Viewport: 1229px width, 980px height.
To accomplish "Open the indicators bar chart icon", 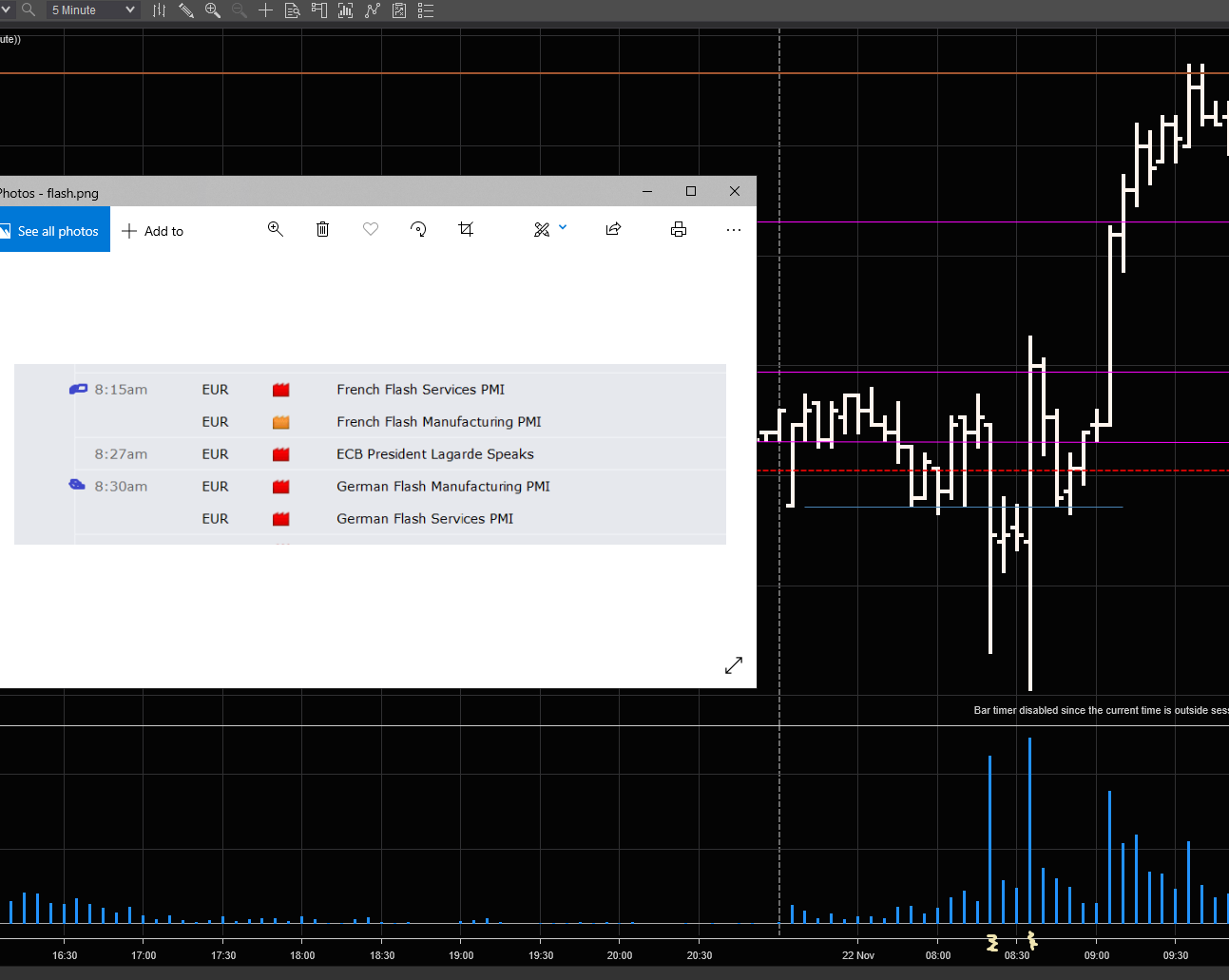I will pos(346,10).
